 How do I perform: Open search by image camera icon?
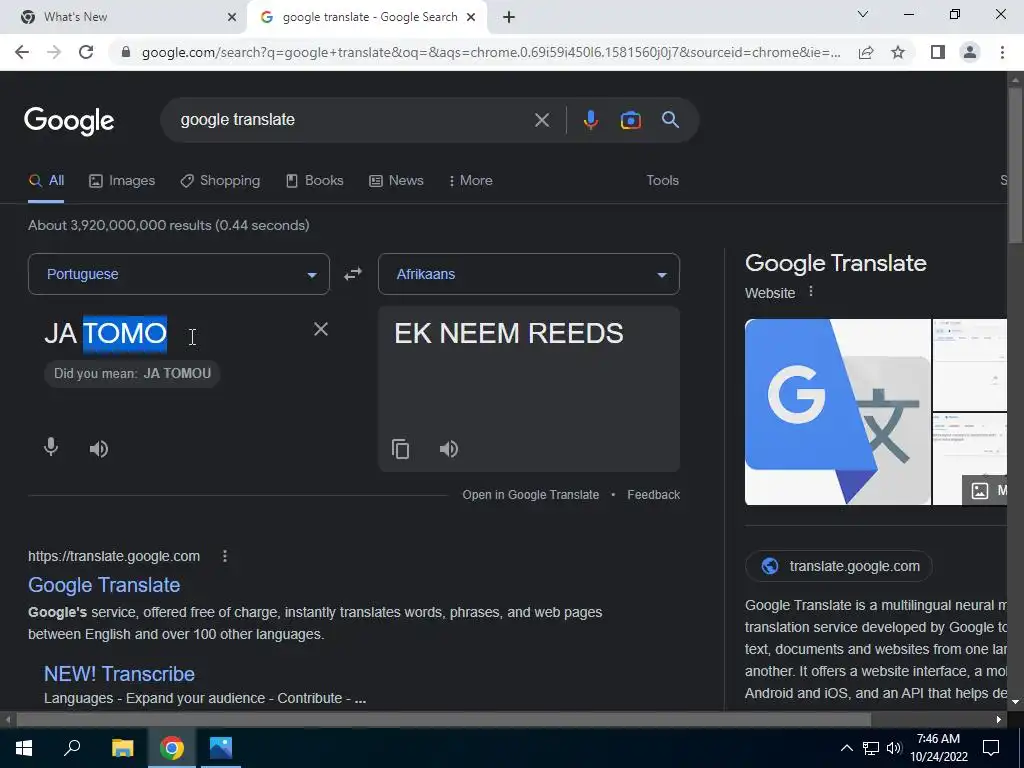point(630,120)
